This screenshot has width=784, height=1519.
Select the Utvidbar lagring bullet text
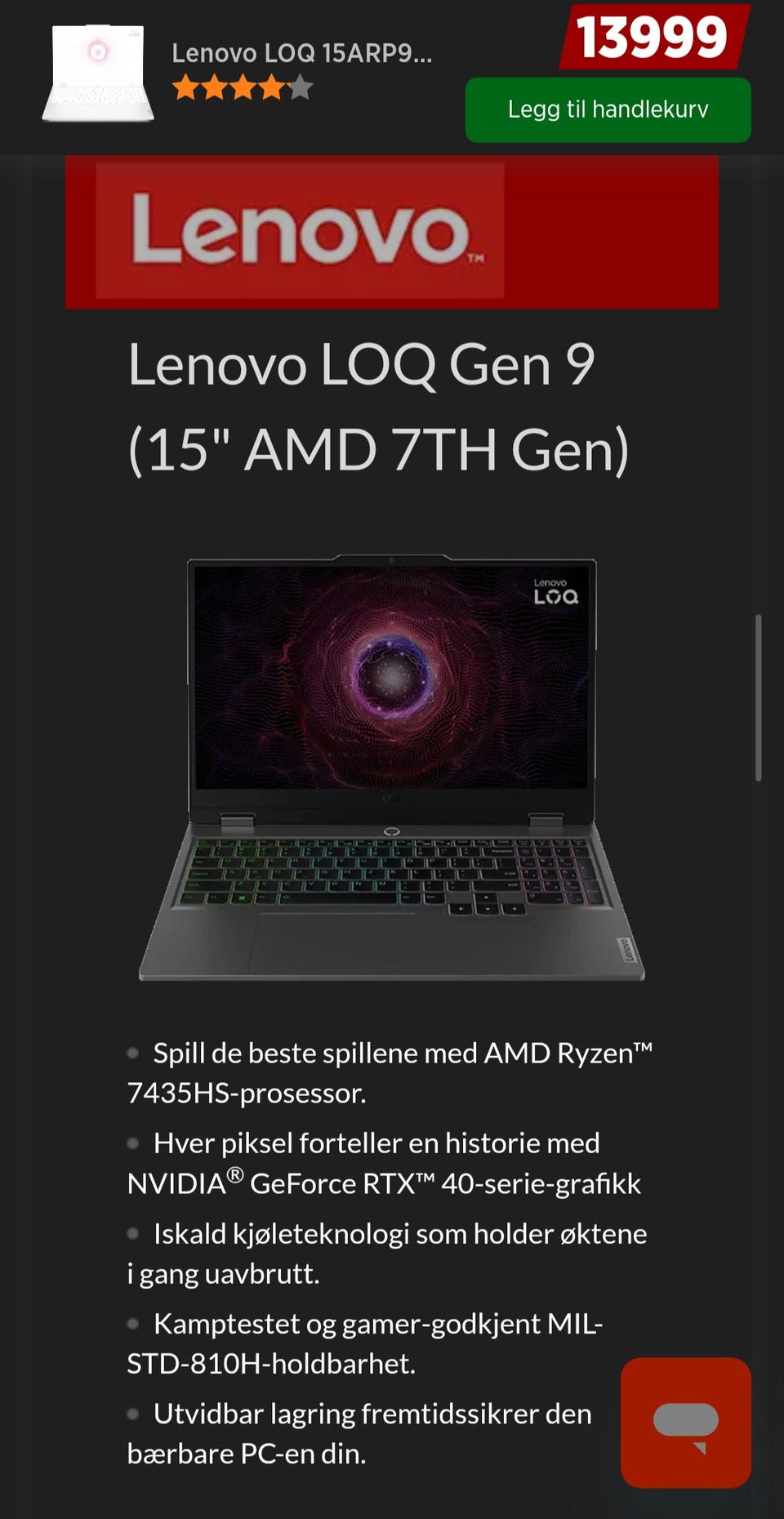(x=359, y=1433)
